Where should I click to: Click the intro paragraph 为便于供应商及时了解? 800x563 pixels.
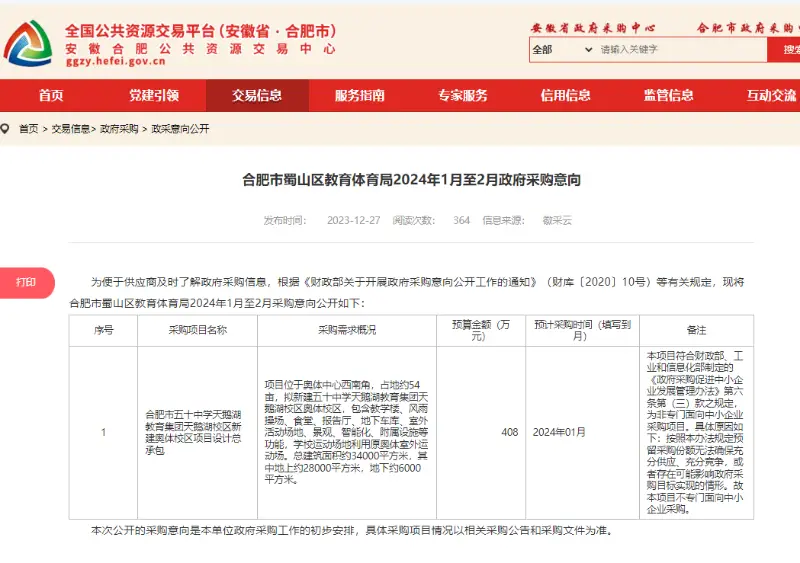(407, 292)
